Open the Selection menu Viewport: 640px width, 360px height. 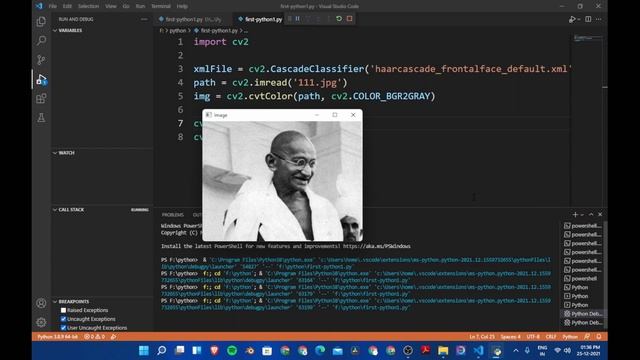88,6
